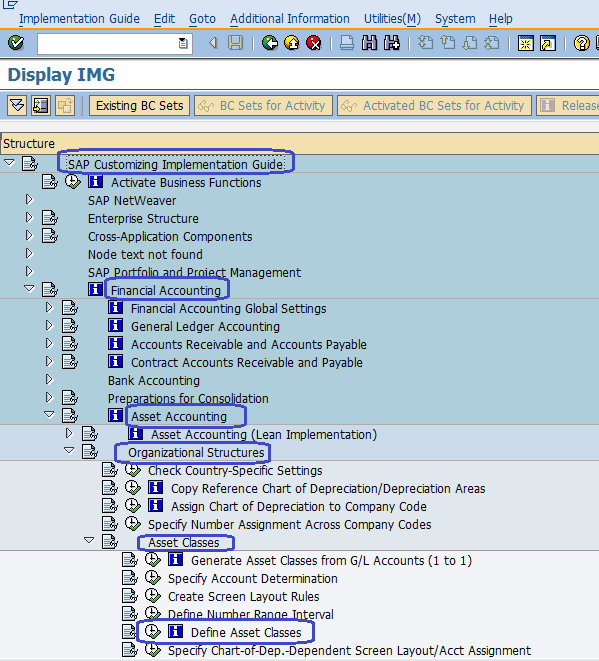Click the yellow Exit up-arrow icon
This screenshot has width=599, height=661.
click(x=292, y=43)
